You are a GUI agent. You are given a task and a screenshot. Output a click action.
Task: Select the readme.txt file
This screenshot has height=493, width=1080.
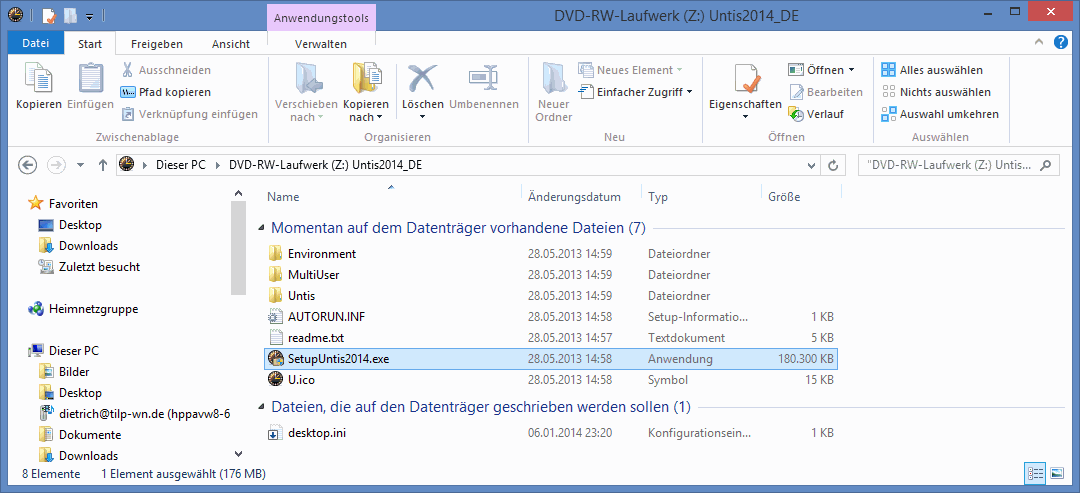point(315,338)
